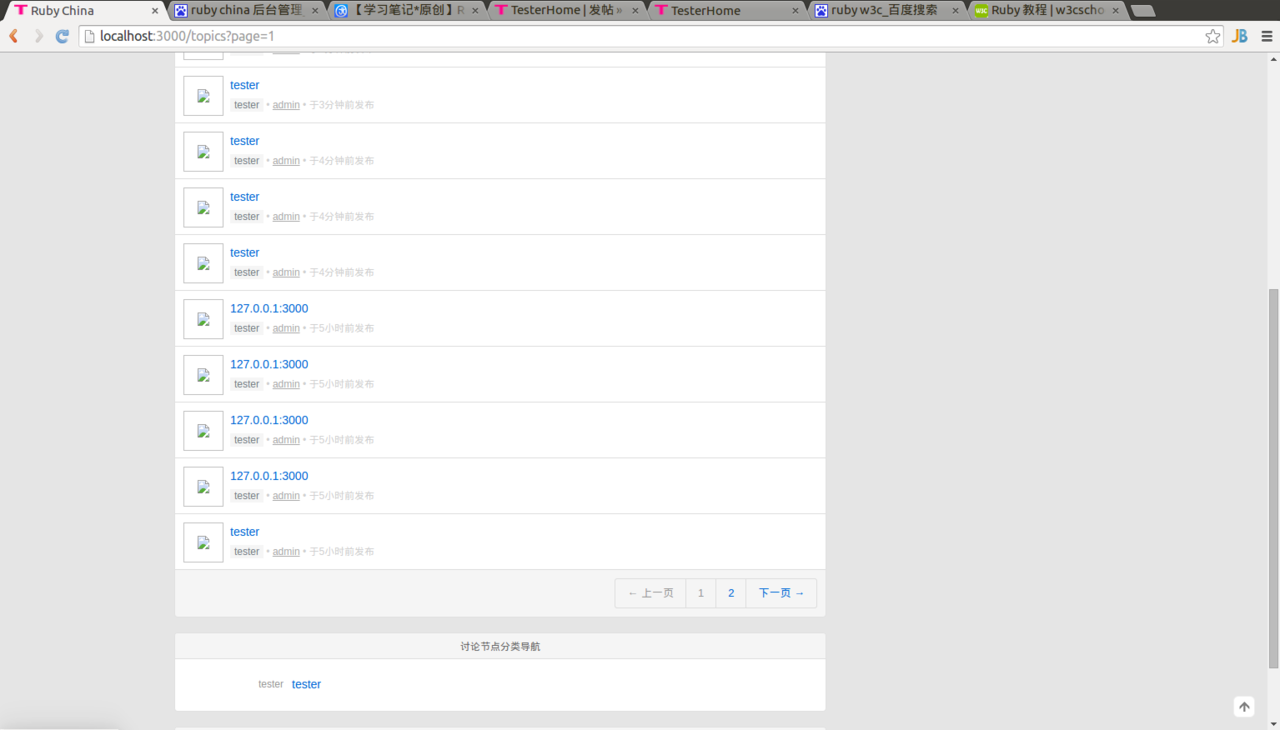Open the admin author link on the 3分钟前 topic

(286, 105)
